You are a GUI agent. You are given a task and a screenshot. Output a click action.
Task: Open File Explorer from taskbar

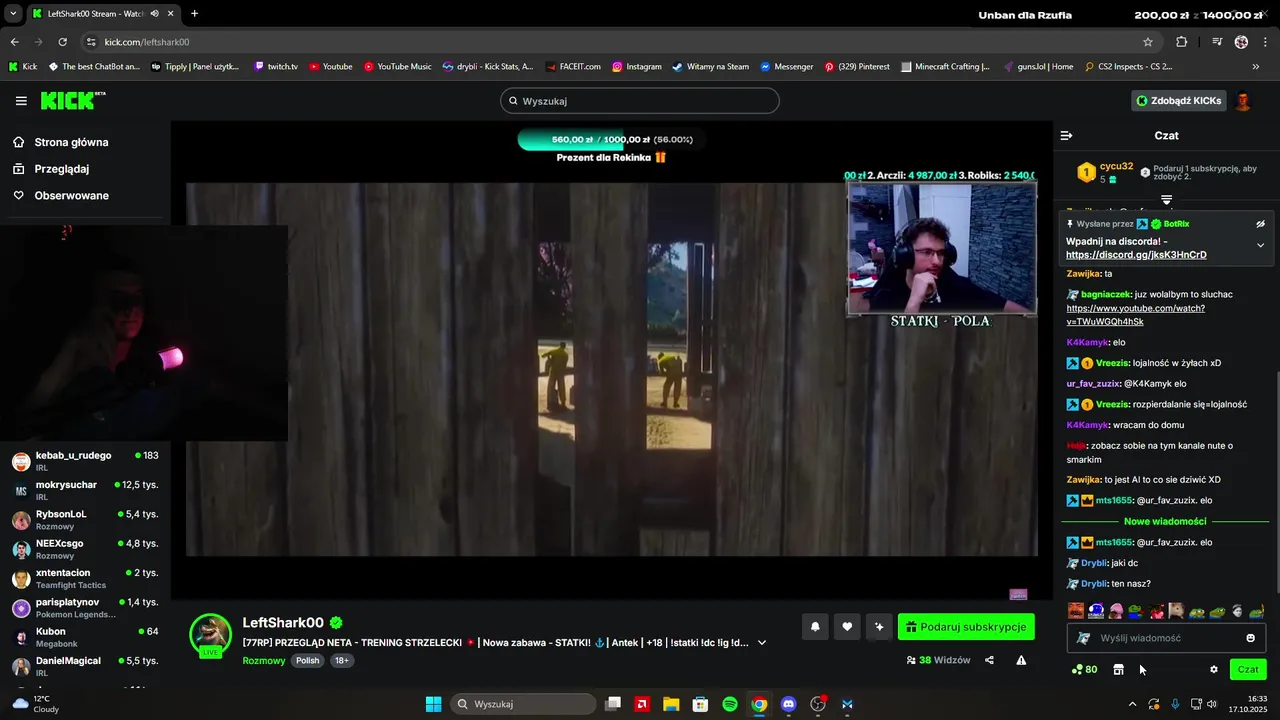click(x=671, y=704)
